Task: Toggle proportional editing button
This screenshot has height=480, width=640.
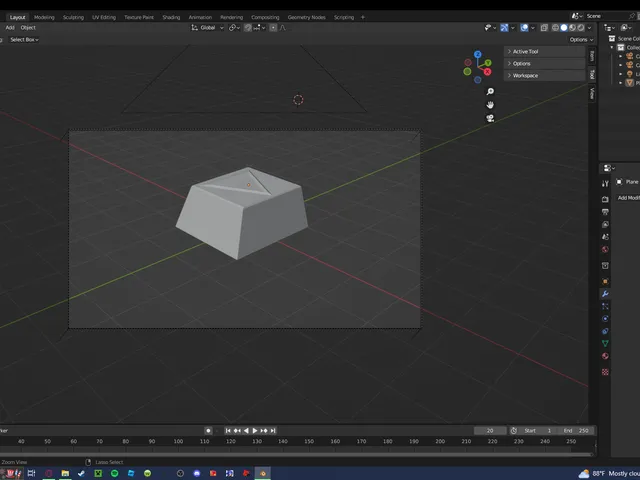Action: (x=273, y=28)
